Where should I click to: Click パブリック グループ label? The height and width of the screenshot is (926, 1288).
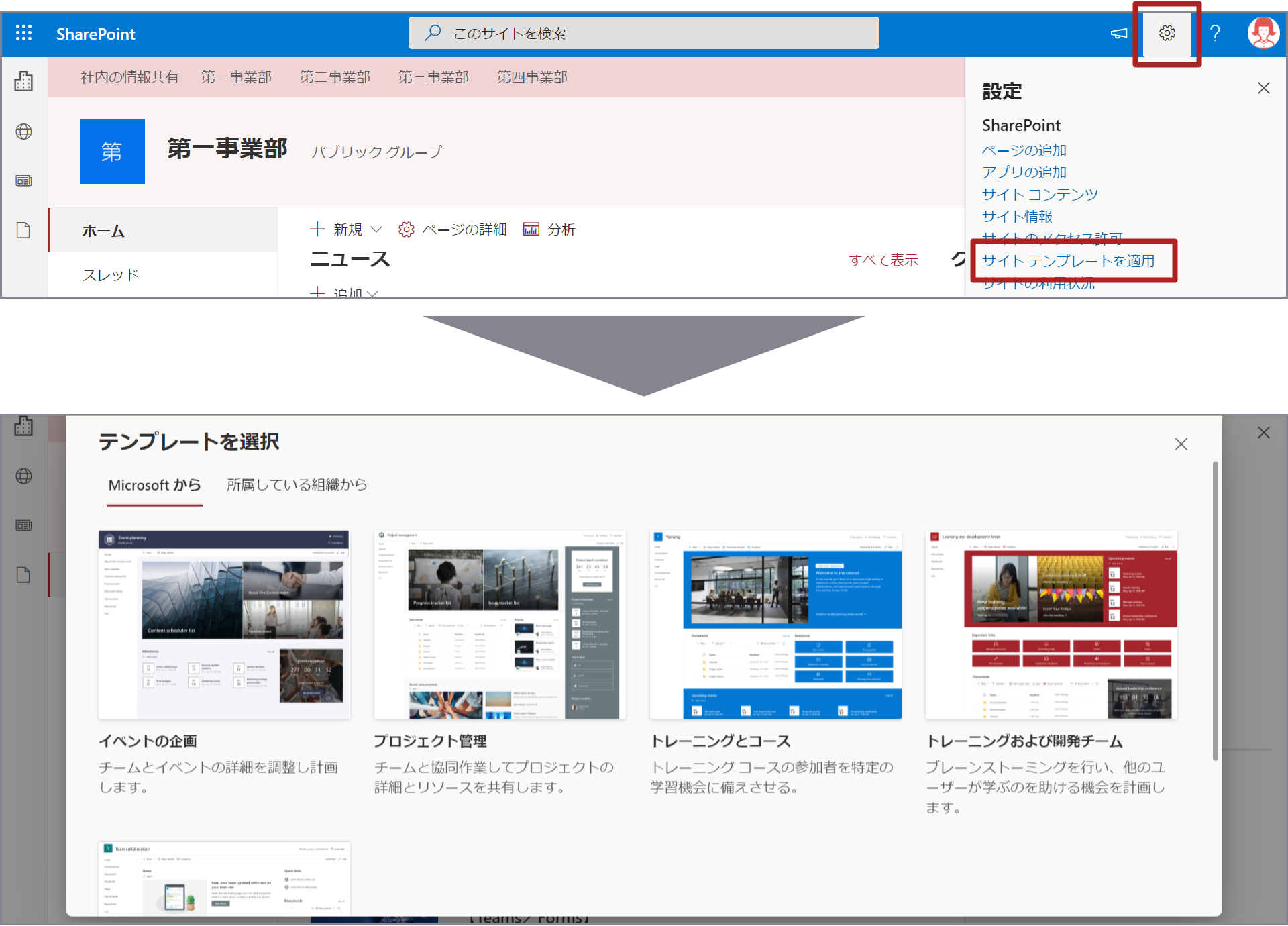coord(376,152)
